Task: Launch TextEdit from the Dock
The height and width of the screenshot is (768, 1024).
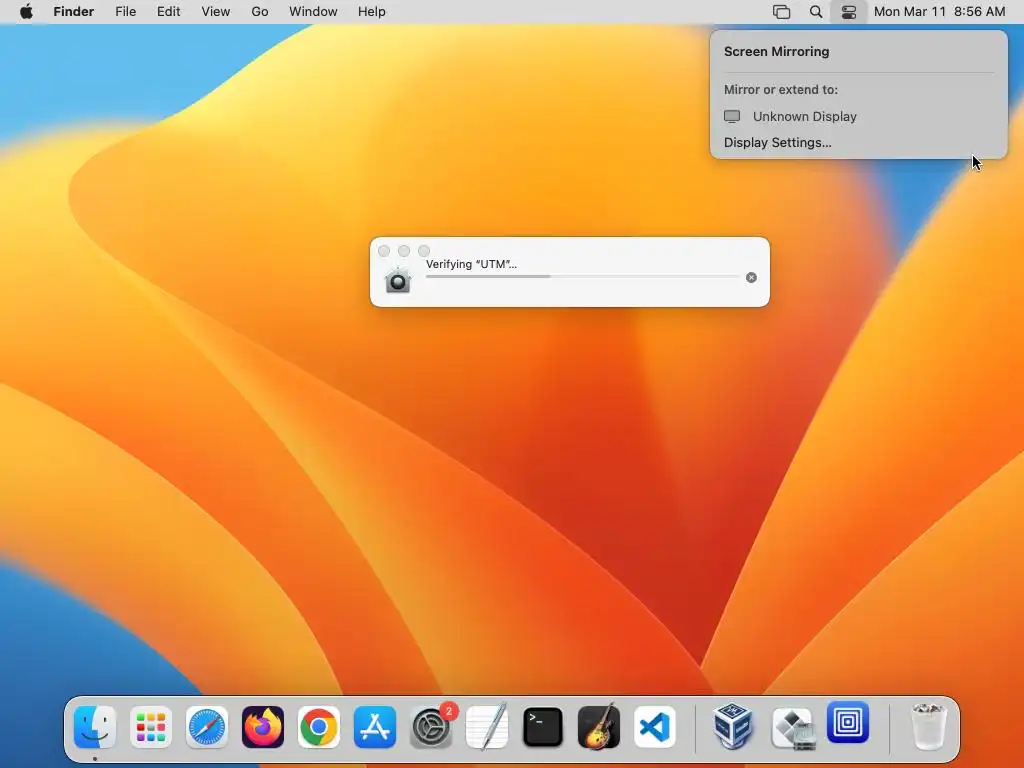Action: coord(487,727)
